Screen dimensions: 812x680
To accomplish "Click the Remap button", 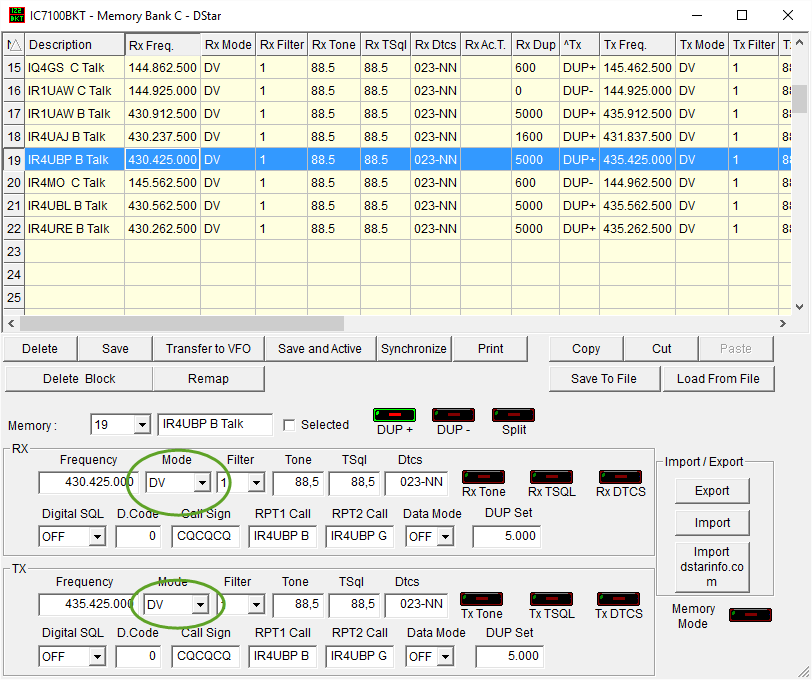I will pyautogui.click(x=208, y=379).
